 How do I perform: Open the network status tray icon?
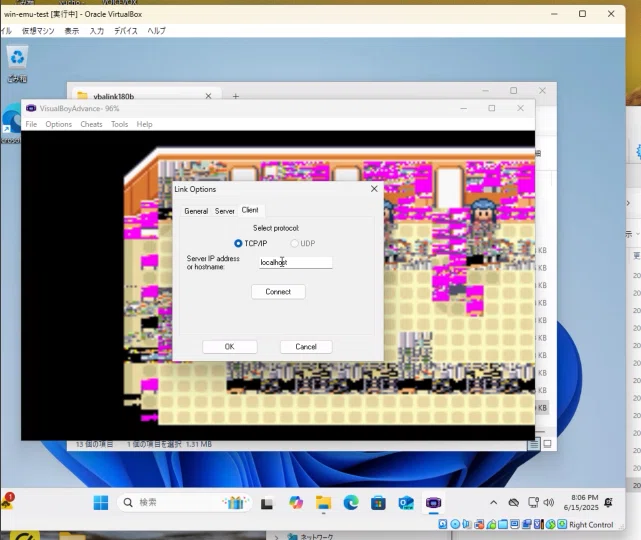[x=533, y=502]
